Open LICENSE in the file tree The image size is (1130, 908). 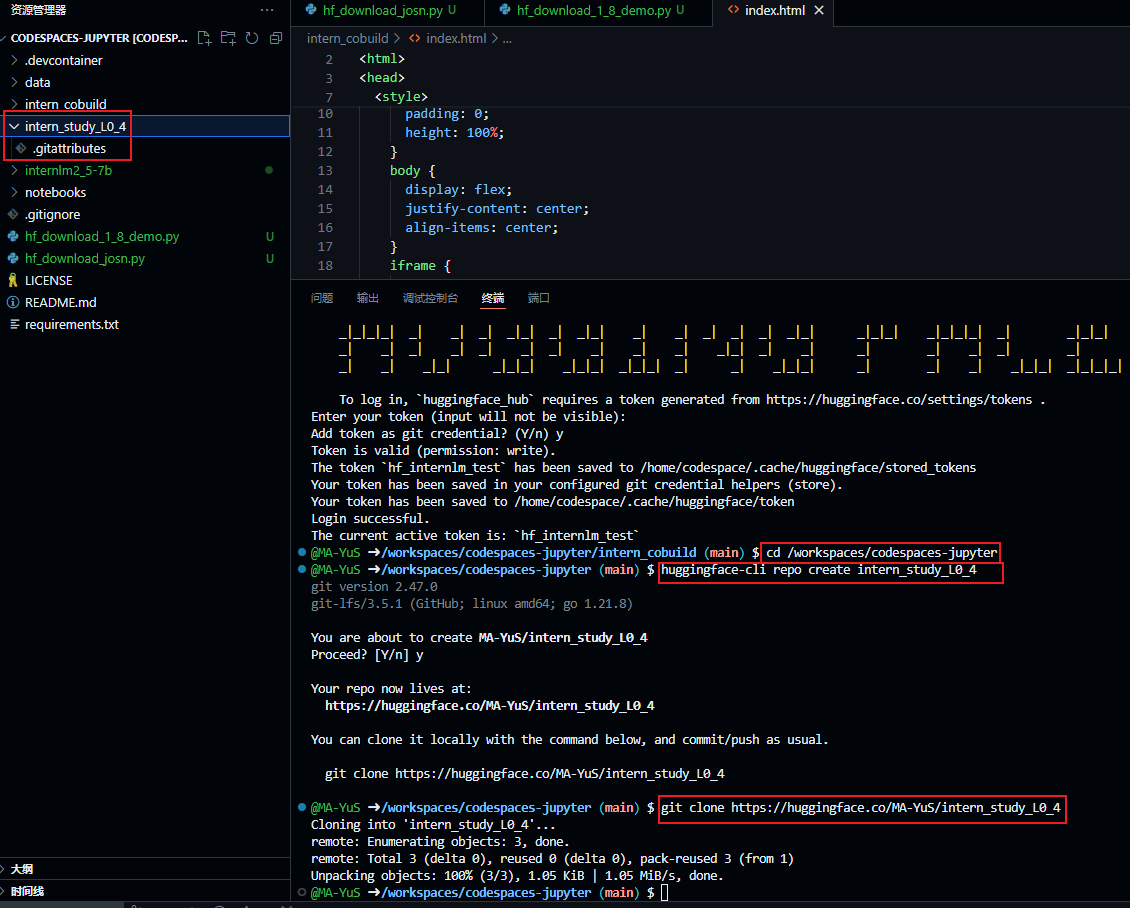[x=48, y=280]
